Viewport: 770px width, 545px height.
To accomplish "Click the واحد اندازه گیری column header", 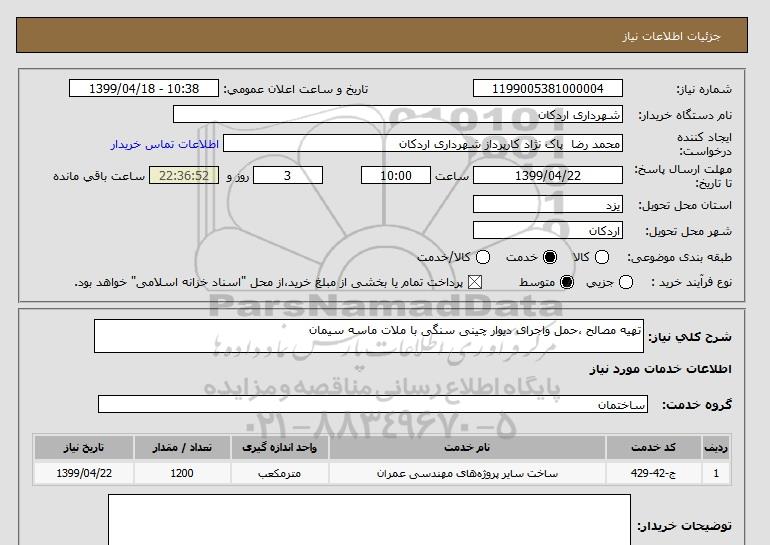I will (x=279, y=447).
